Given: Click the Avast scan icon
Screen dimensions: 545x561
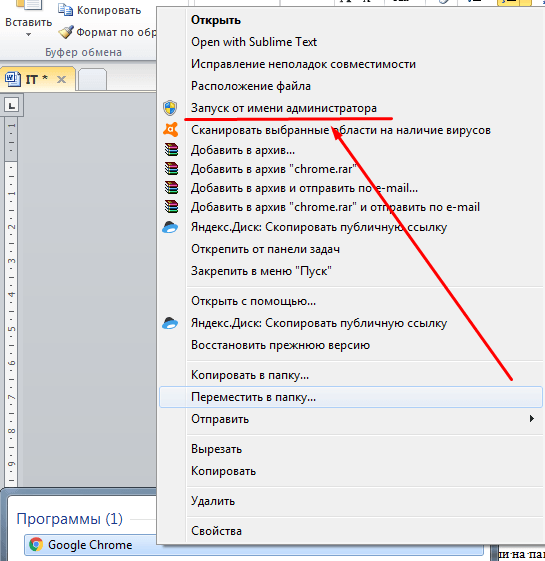Looking at the screenshot, I should coord(170,130).
